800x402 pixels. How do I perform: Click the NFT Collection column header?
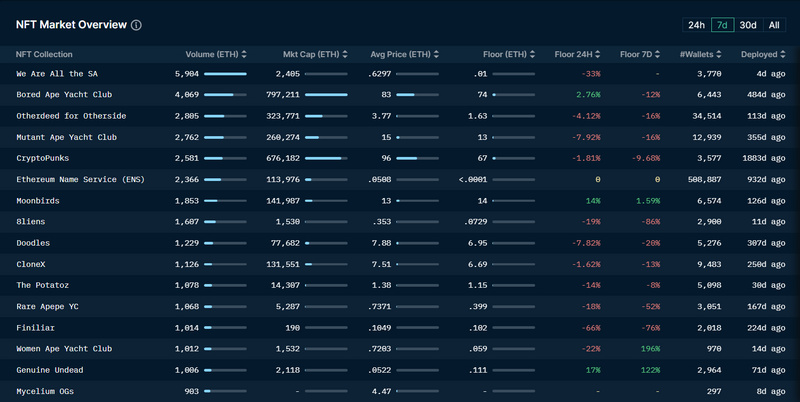(44, 54)
